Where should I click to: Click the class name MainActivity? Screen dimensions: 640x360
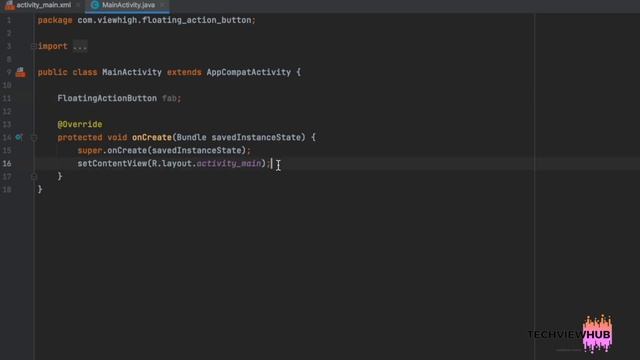click(132, 72)
